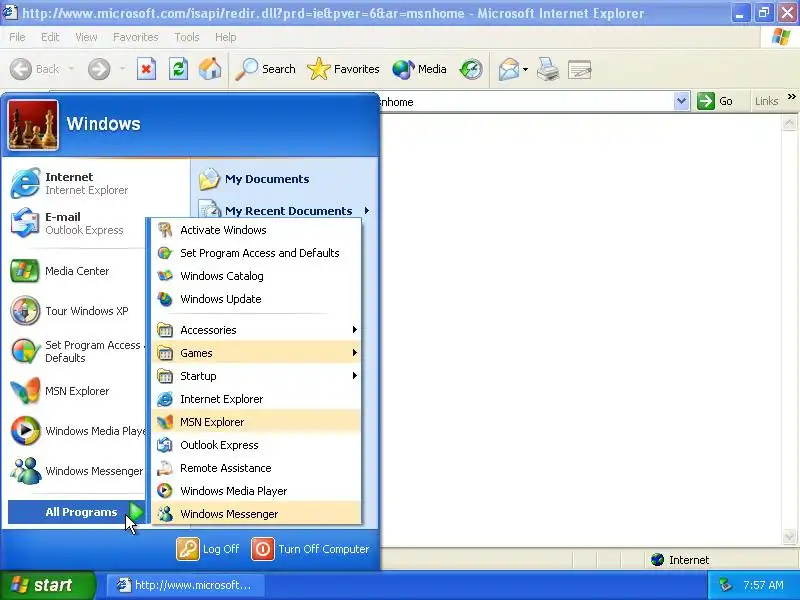The height and width of the screenshot is (600, 800).
Task: Open MSN Explorer in left start column
Action: [x=77, y=391]
